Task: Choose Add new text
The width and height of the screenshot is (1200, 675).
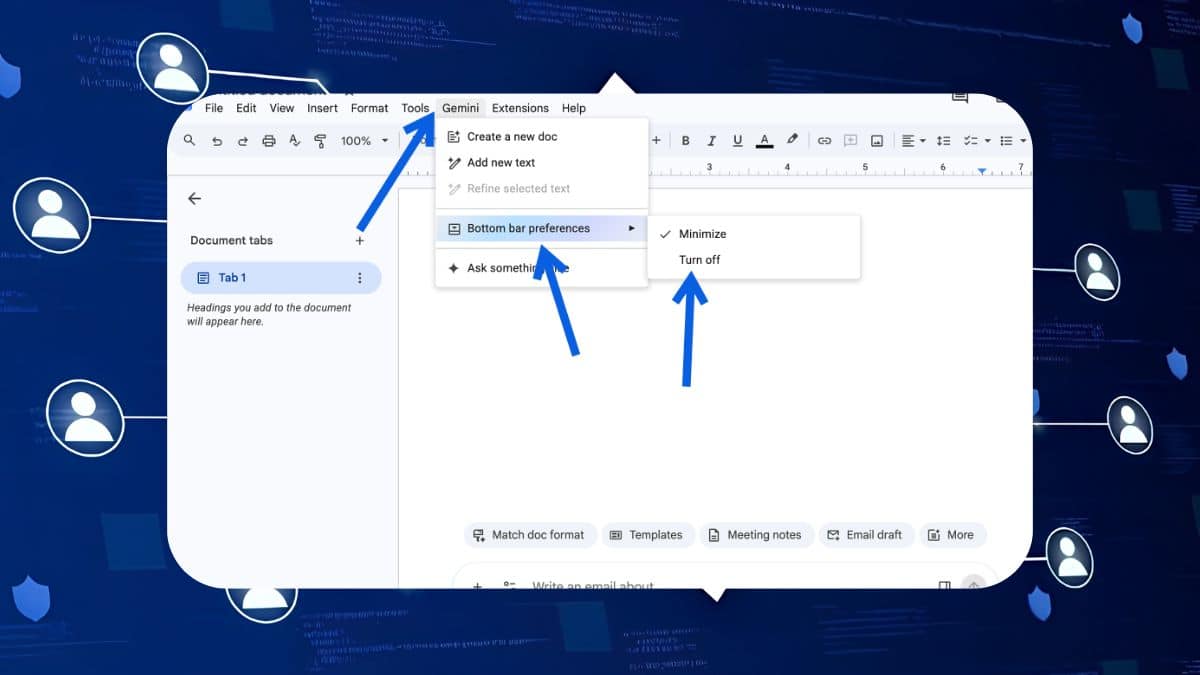Action: point(541,162)
